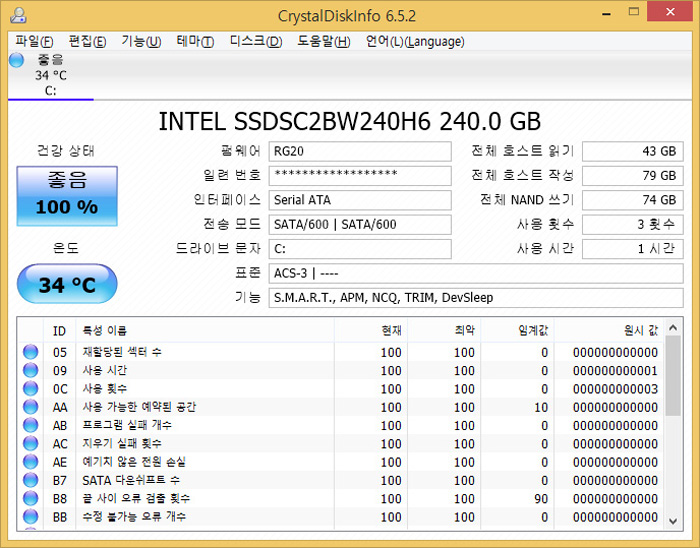Click the 원시 값 column header
The width and height of the screenshot is (700, 548).
(609, 331)
